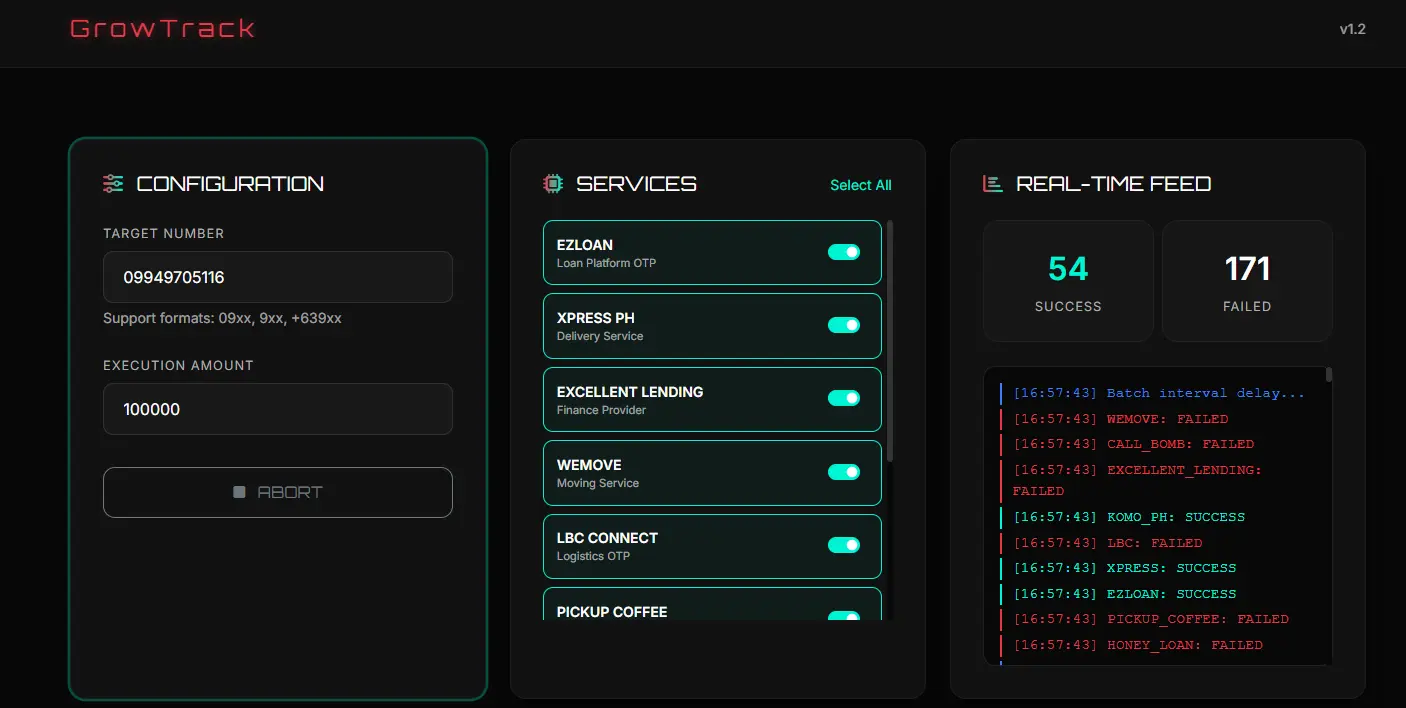Image resolution: width=1406 pixels, height=708 pixels.
Task: Click 'Logistics OTP' subtitle text
Action: 593,556
